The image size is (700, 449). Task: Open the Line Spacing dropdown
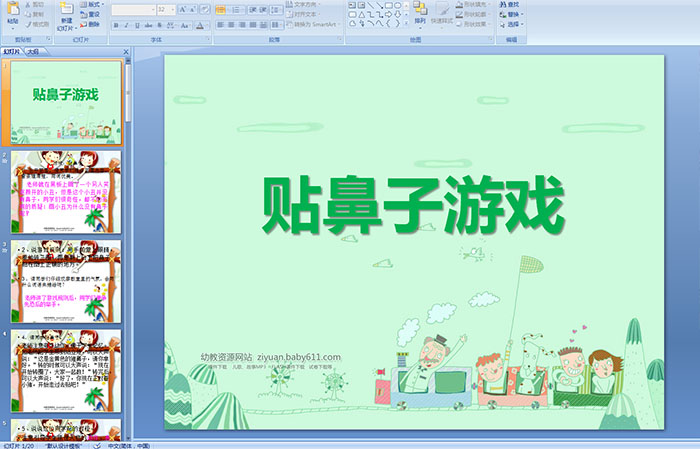[x=276, y=10]
